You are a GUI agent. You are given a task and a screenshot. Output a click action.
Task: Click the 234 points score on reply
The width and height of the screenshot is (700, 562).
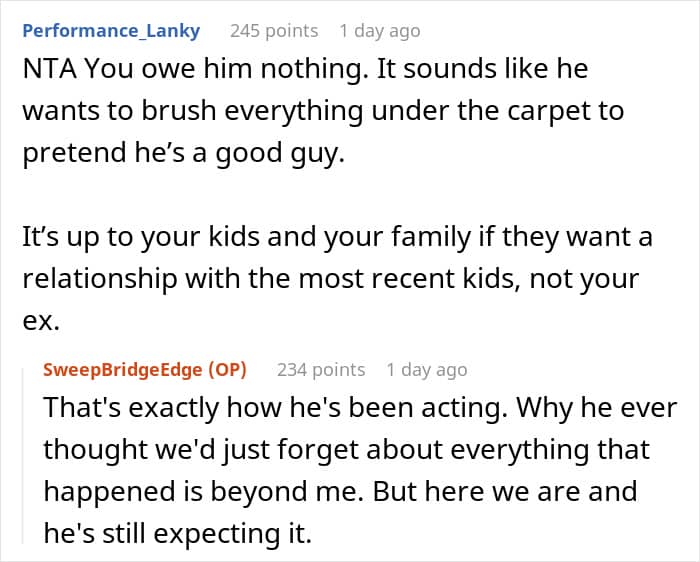[321, 370]
